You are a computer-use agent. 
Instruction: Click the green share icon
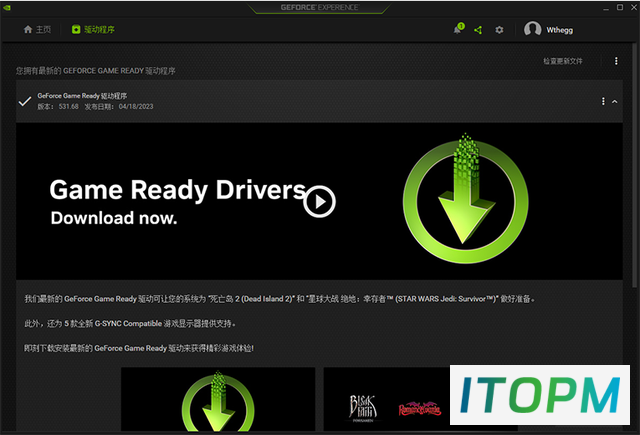pos(478,30)
